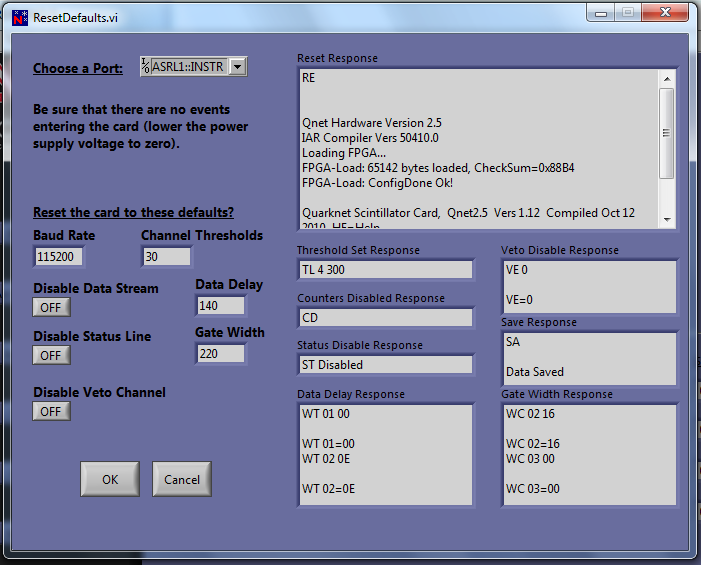Open the Choose a Port dropdown arrow

click(x=237, y=67)
